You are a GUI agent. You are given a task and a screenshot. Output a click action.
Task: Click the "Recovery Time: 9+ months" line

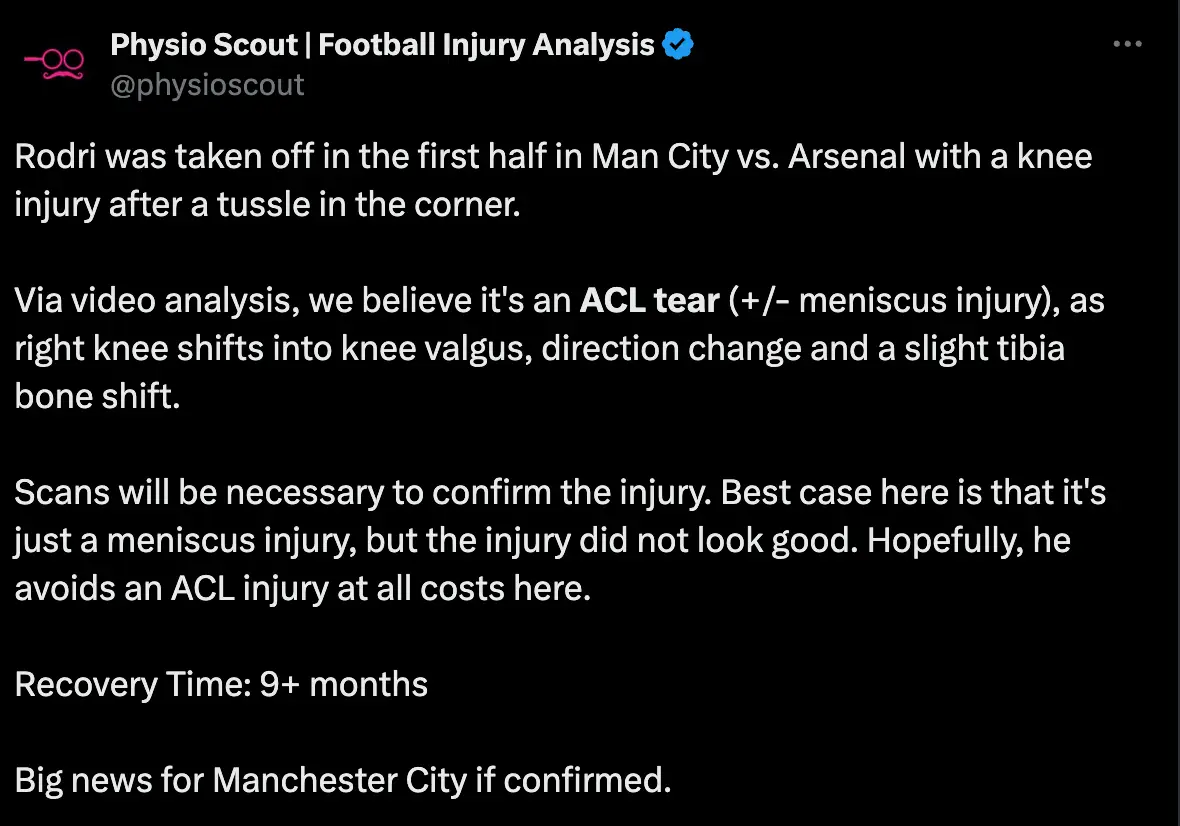click(x=221, y=684)
